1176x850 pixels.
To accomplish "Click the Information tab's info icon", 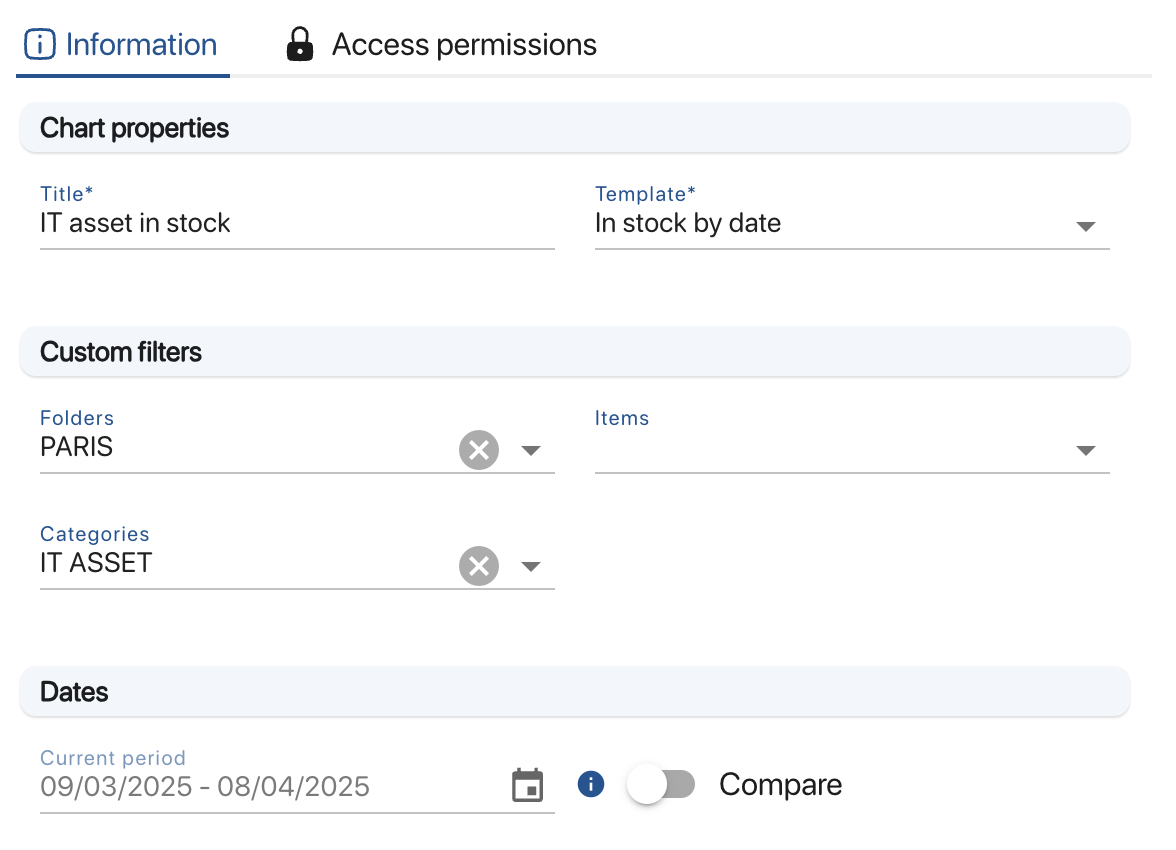I will coord(40,45).
